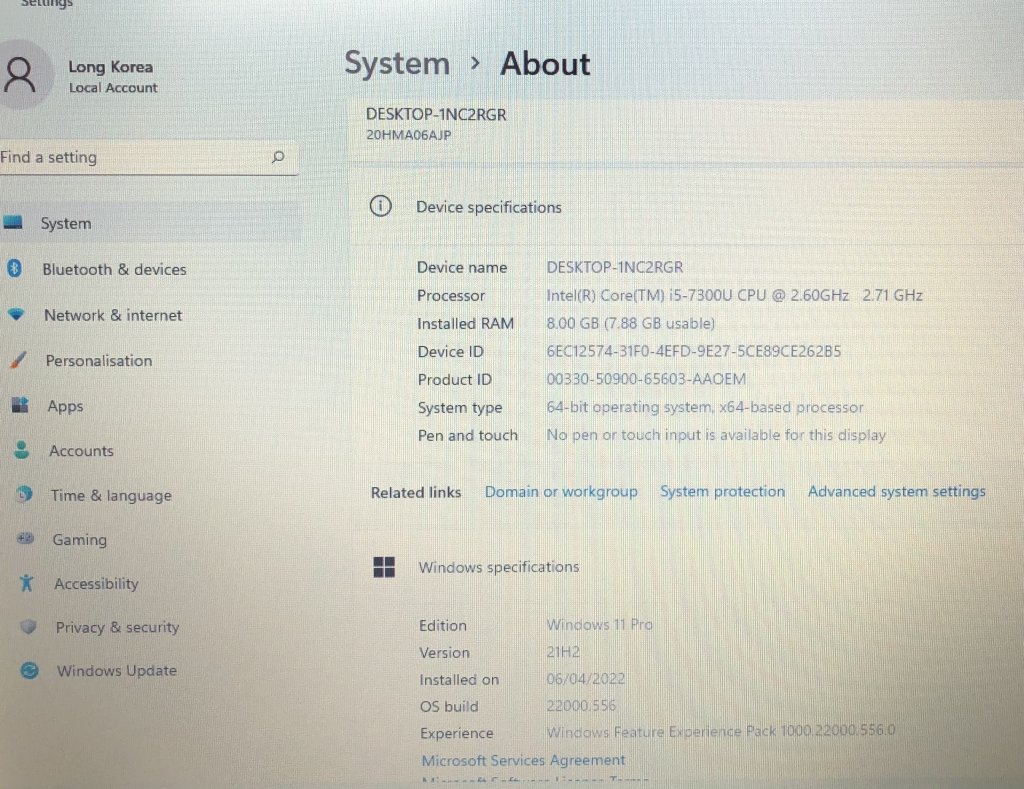Click the search magnifier icon

[278, 157]
